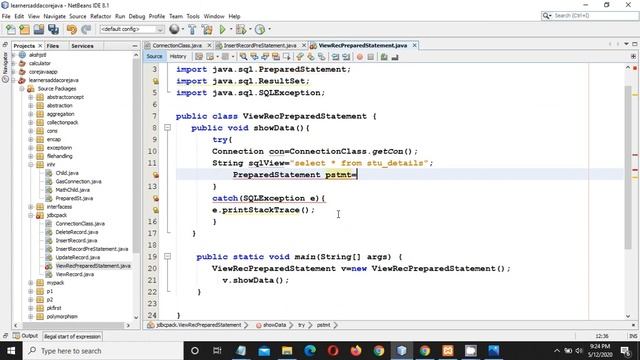Click the Clean and Build icon
The height and width of the screenshot is (360, 640).
coord(207,29)
